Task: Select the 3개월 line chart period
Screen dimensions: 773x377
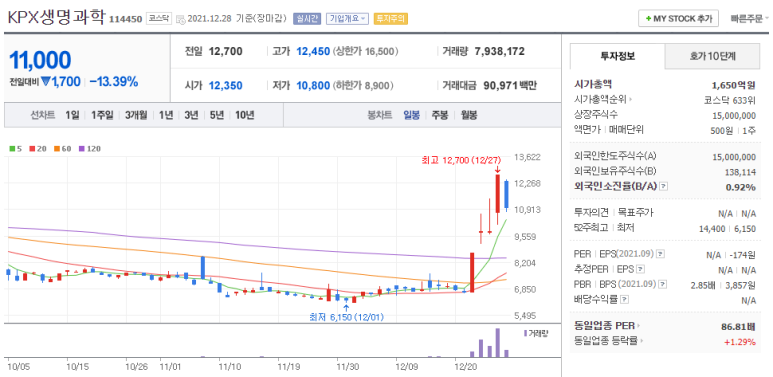Action: (136, 115)
